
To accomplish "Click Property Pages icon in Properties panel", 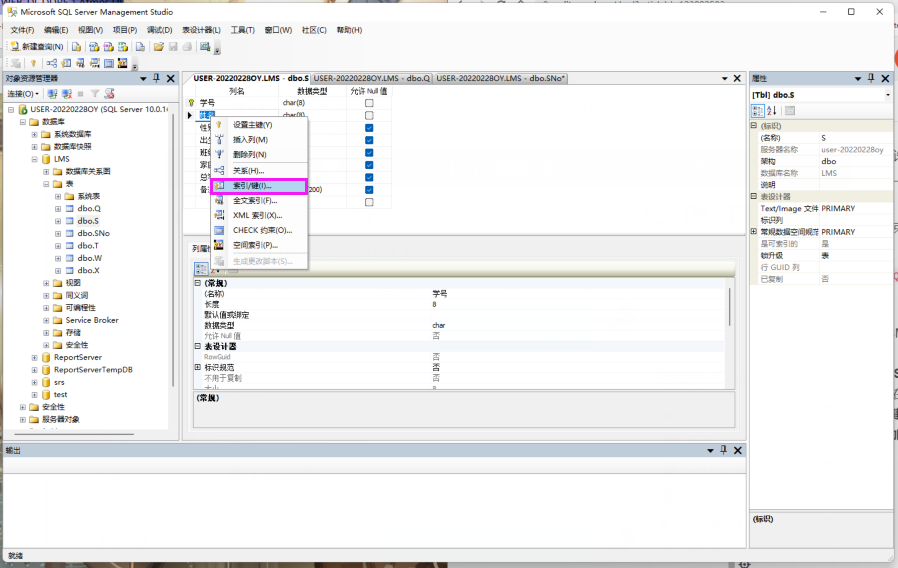I will pyautogui.click(x=790, y=111).
